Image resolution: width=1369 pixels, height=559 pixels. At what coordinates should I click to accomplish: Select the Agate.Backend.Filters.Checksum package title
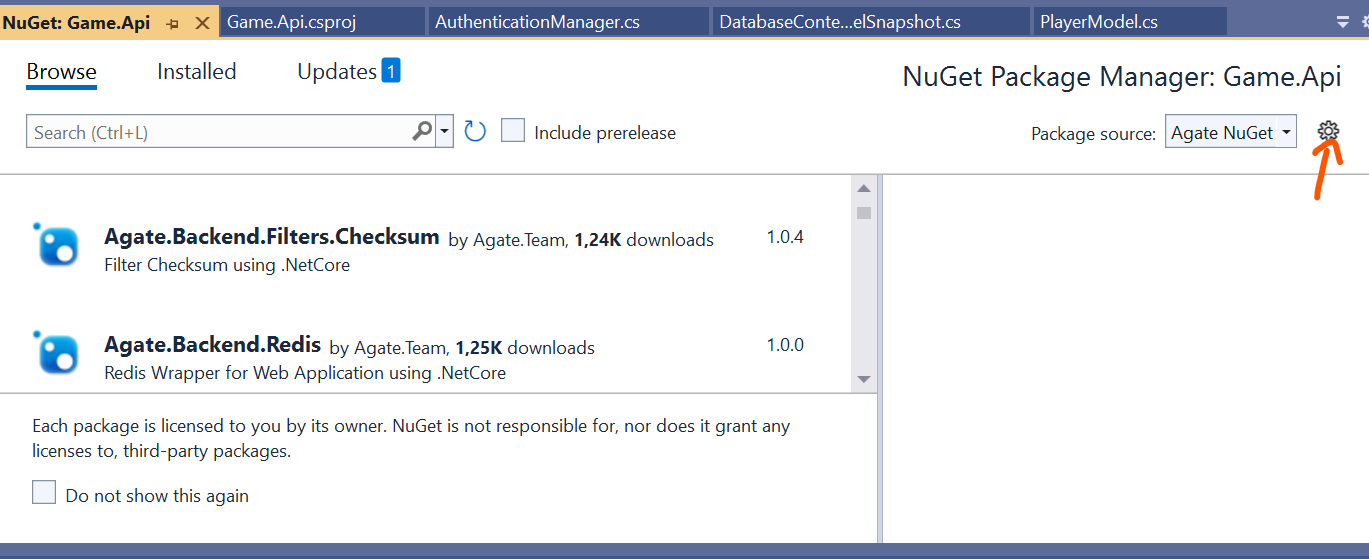click(x=271, y=237)
